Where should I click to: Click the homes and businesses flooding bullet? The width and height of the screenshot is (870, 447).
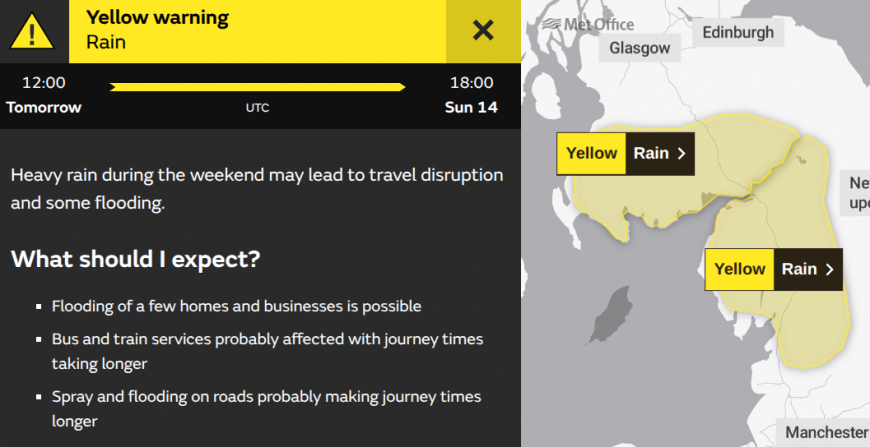point(236,306)
